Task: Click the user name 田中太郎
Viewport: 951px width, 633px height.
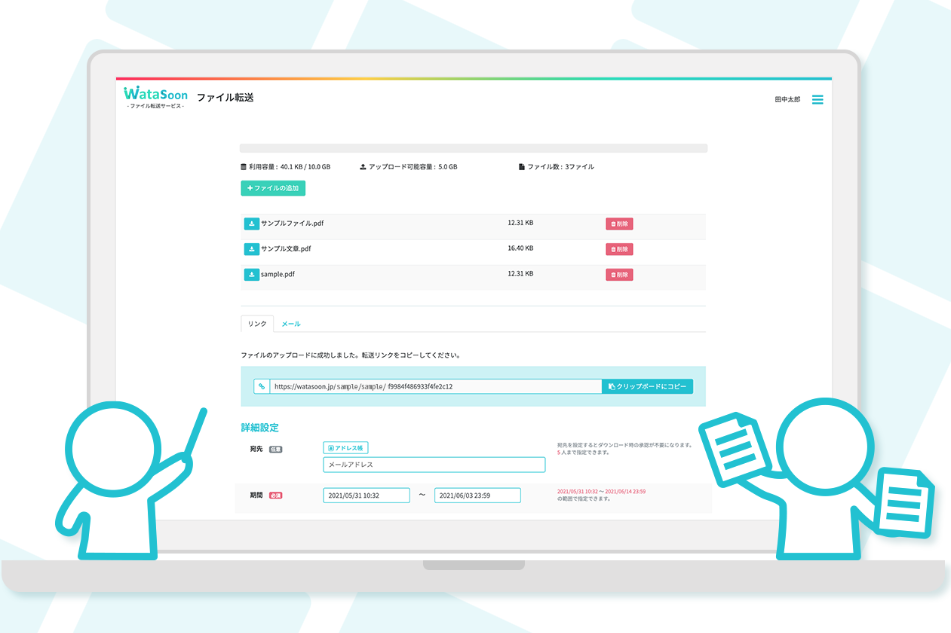Action: point(787,100)
